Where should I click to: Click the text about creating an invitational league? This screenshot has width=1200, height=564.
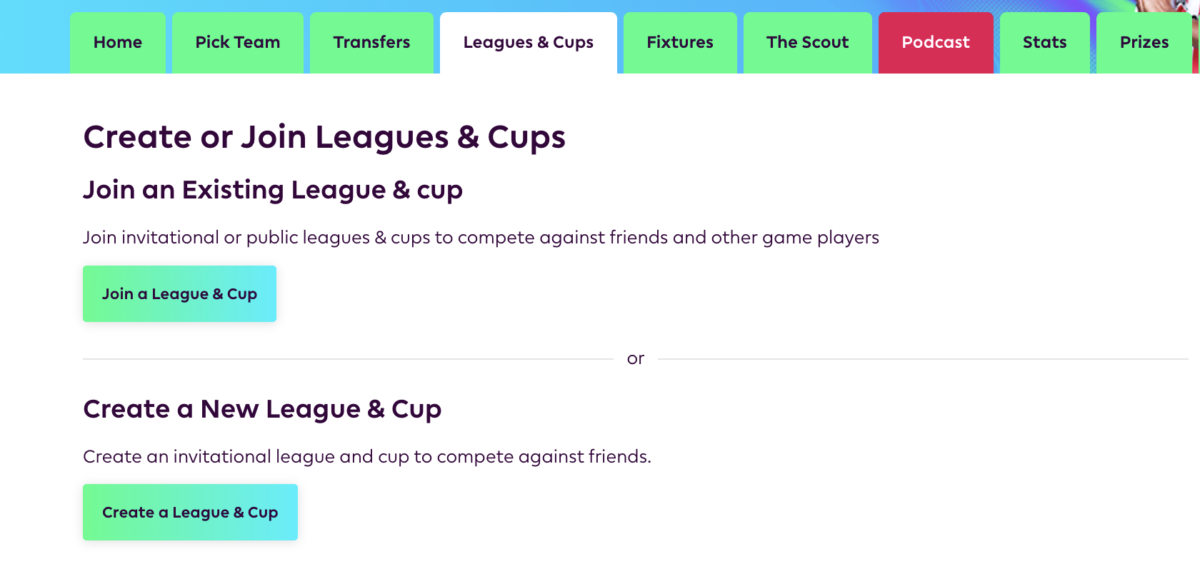click(x=367, y=457)
